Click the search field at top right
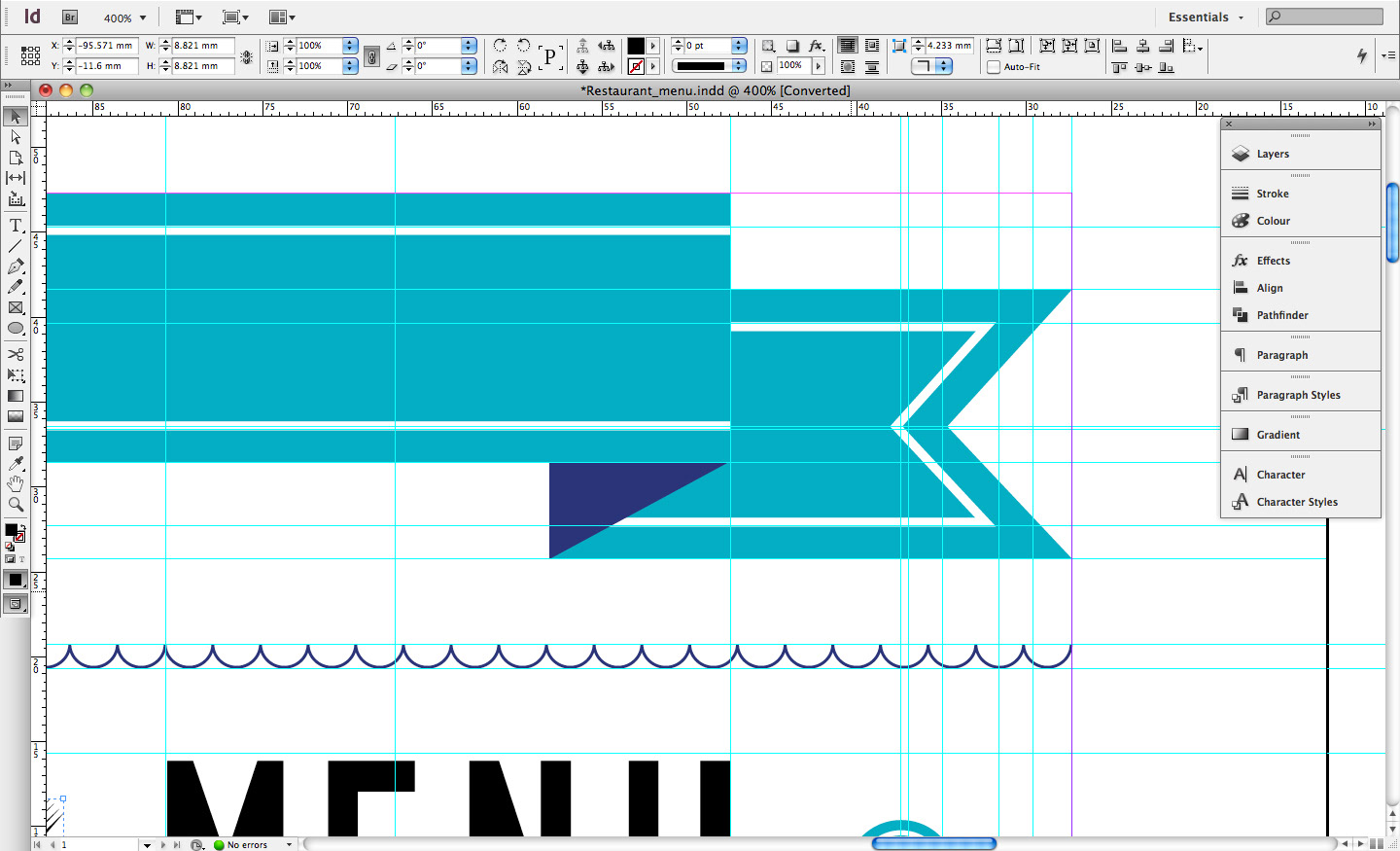The image size is (1400, 851). tap(1324, 17)
